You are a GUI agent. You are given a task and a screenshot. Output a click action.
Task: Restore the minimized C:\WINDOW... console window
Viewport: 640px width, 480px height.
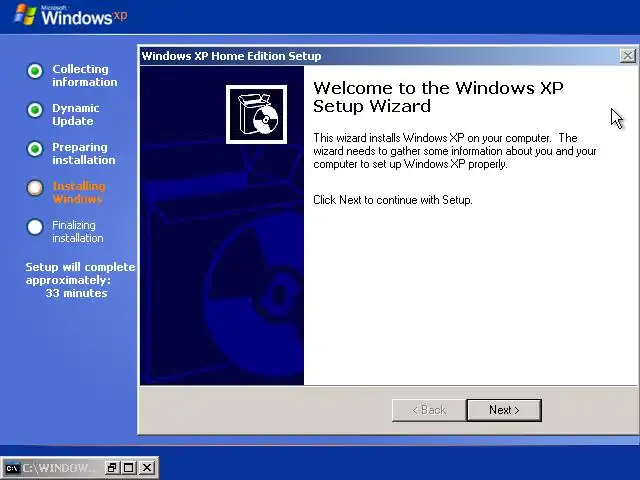pyautogui.click(x=112, y=468)
